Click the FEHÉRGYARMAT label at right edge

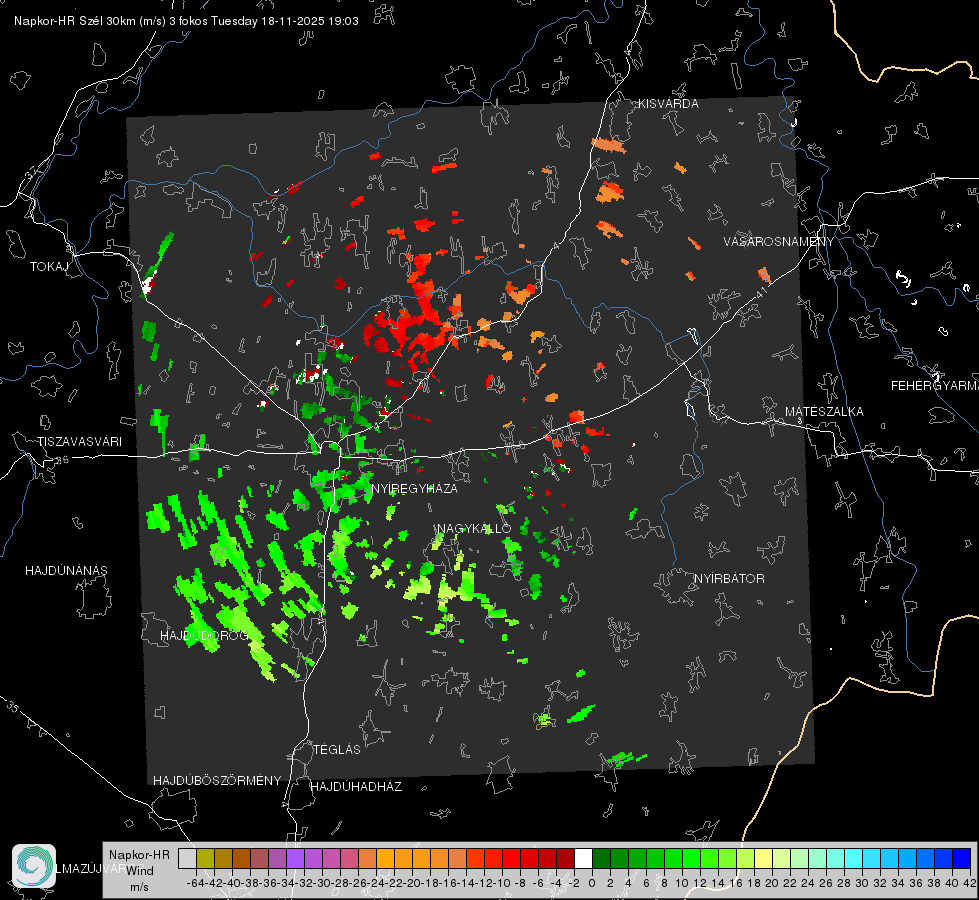[x=935, y=386]
